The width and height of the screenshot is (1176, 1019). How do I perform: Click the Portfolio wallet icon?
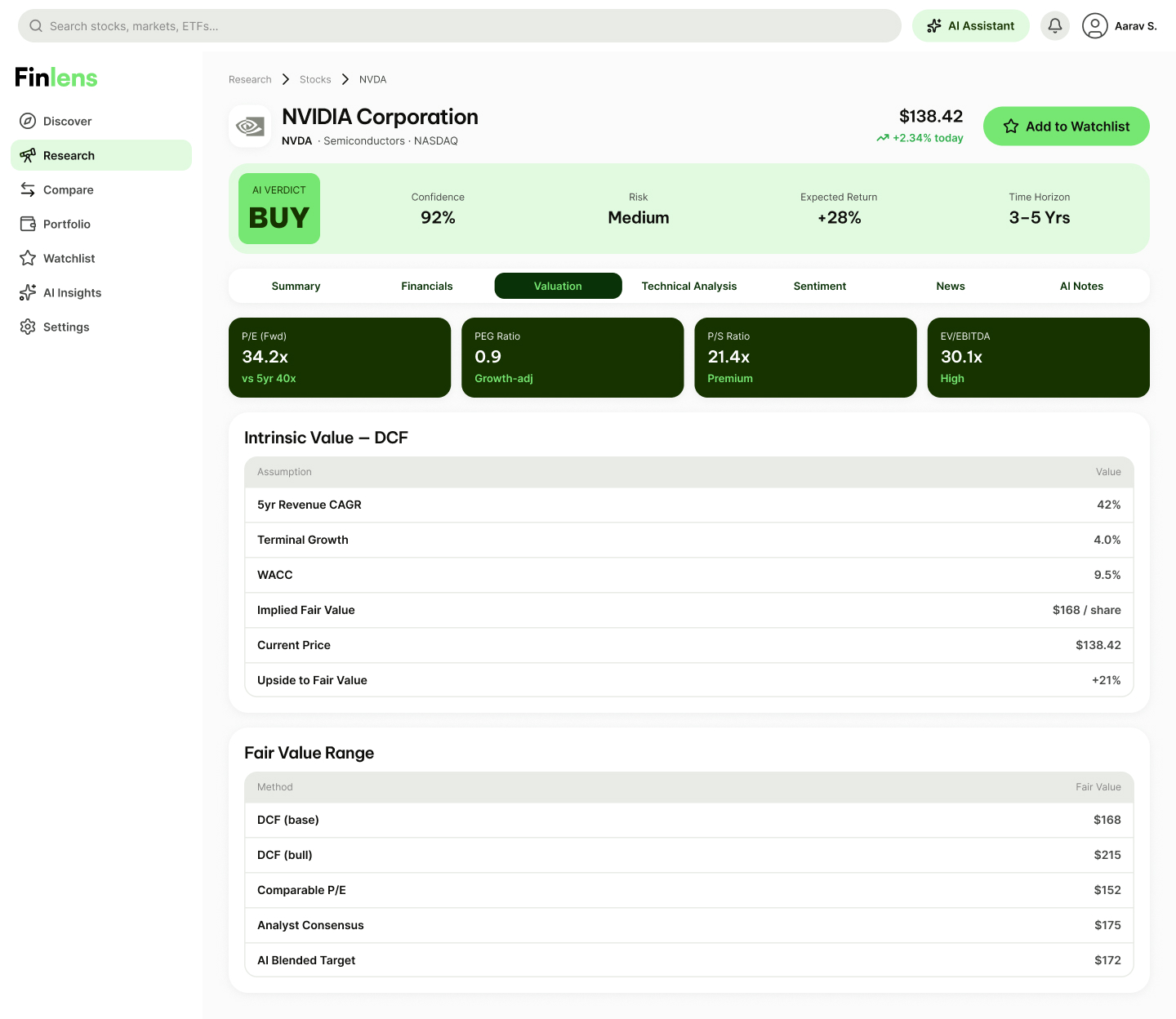(x=28, y=224)
